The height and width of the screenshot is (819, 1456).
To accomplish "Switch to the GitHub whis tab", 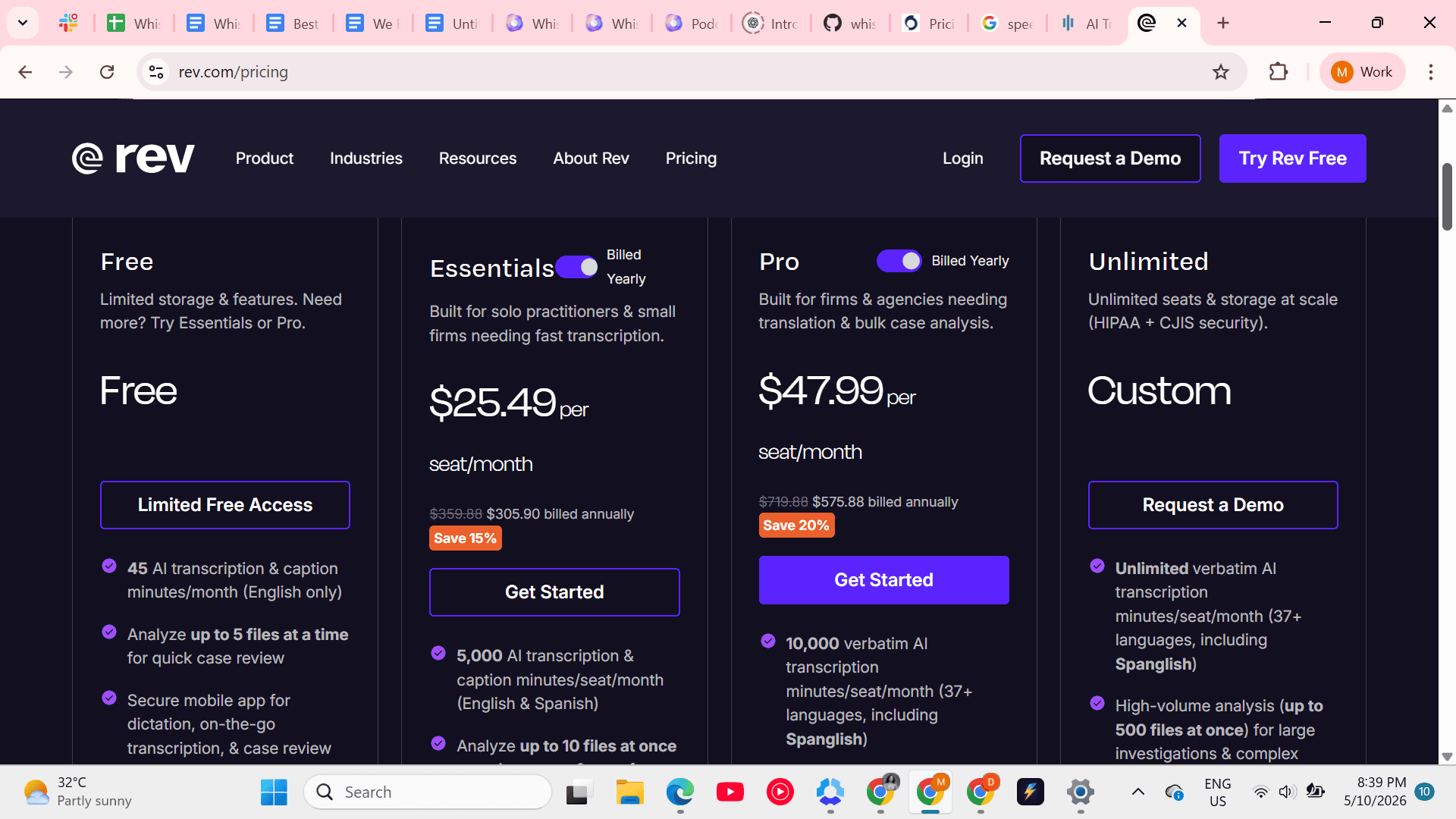I will point(850,24).
